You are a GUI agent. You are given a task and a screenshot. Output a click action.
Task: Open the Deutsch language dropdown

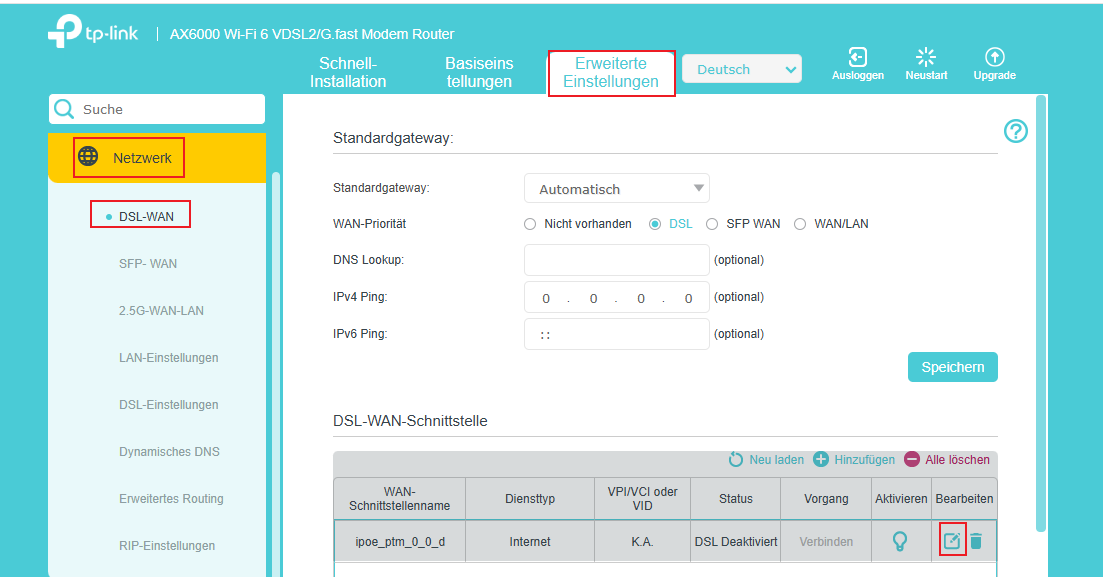coord(742,69)
